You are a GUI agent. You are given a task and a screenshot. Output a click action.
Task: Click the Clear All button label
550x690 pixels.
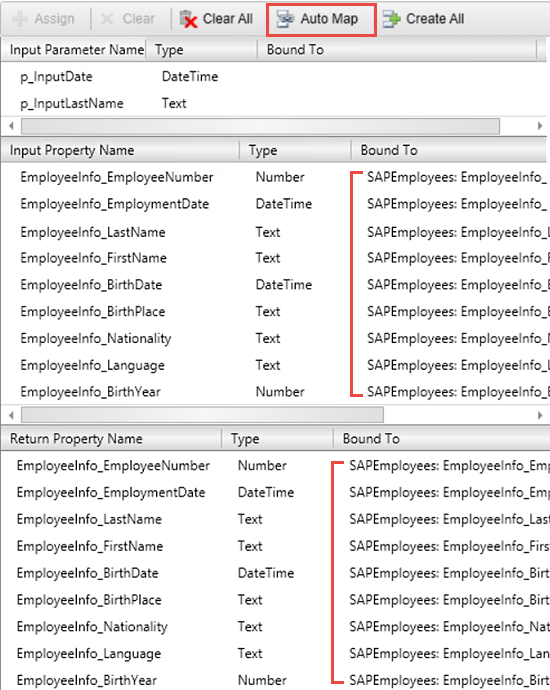click(x=227, y=18)
